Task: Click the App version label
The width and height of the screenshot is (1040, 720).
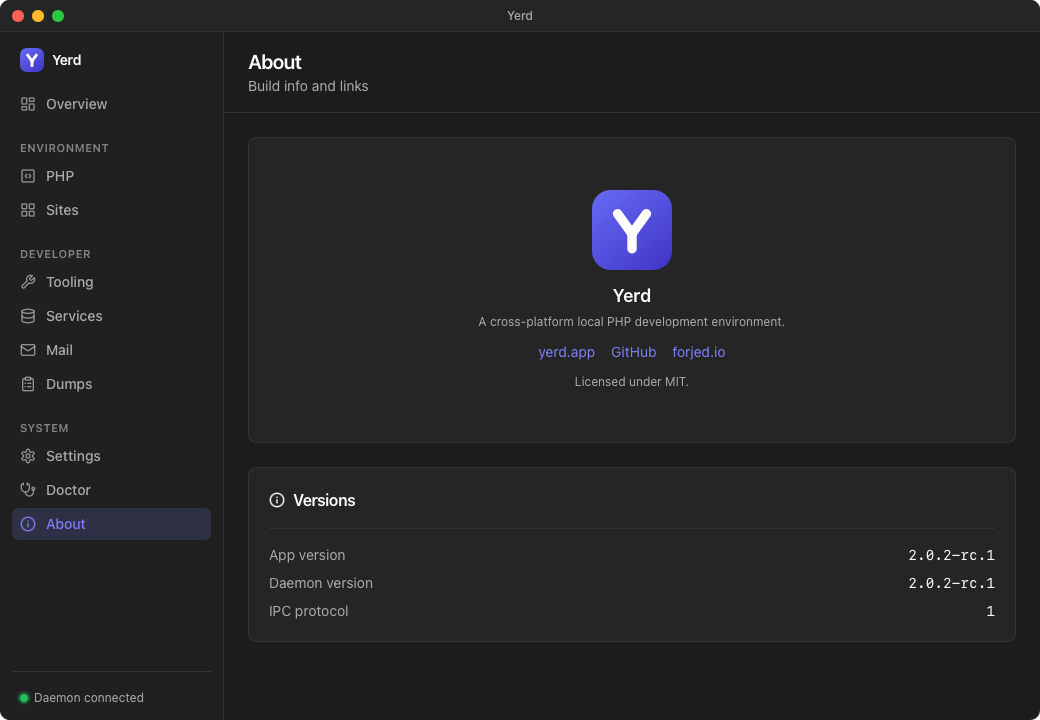Action: pos(307,555)
